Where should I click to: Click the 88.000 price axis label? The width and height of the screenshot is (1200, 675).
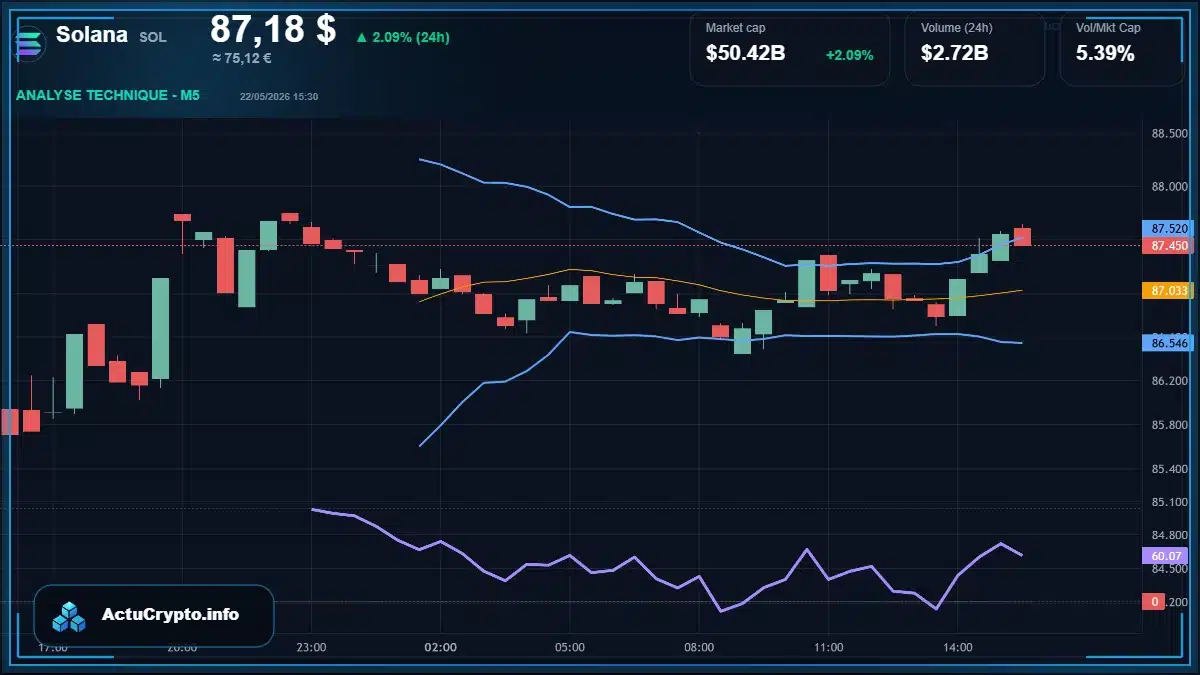[x=1169, y=187]
